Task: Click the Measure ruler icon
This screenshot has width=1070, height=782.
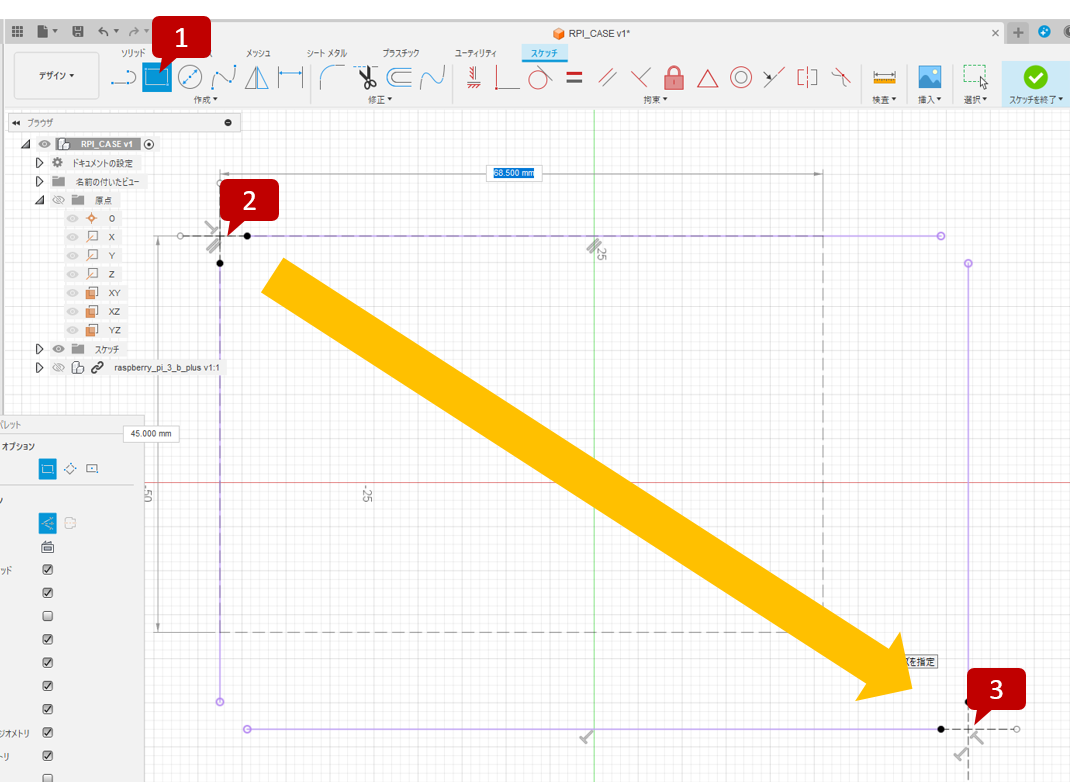Action: (x=884, y=78)
